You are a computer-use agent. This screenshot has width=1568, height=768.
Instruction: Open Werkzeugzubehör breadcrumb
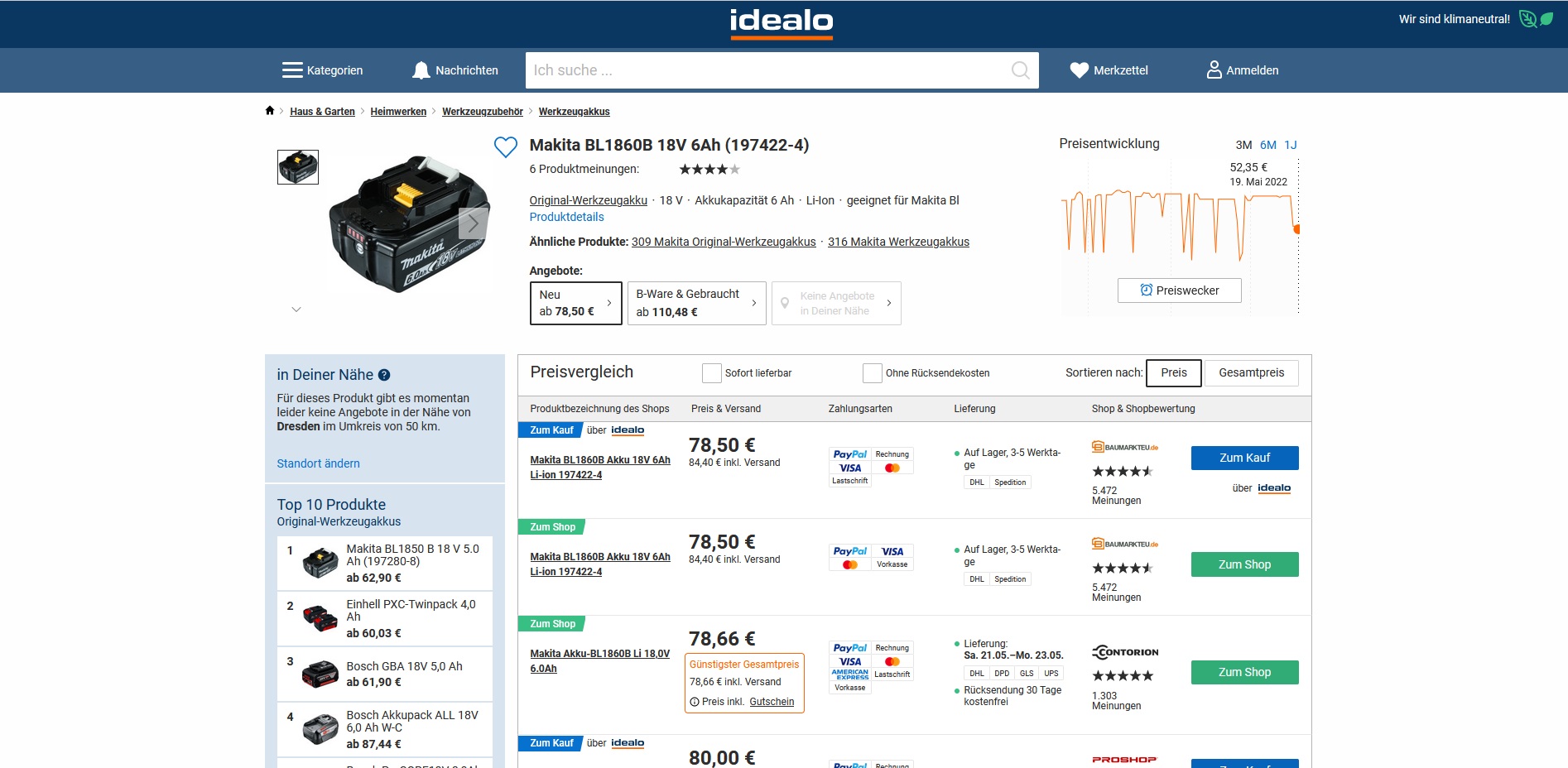[x=483, y=112]
